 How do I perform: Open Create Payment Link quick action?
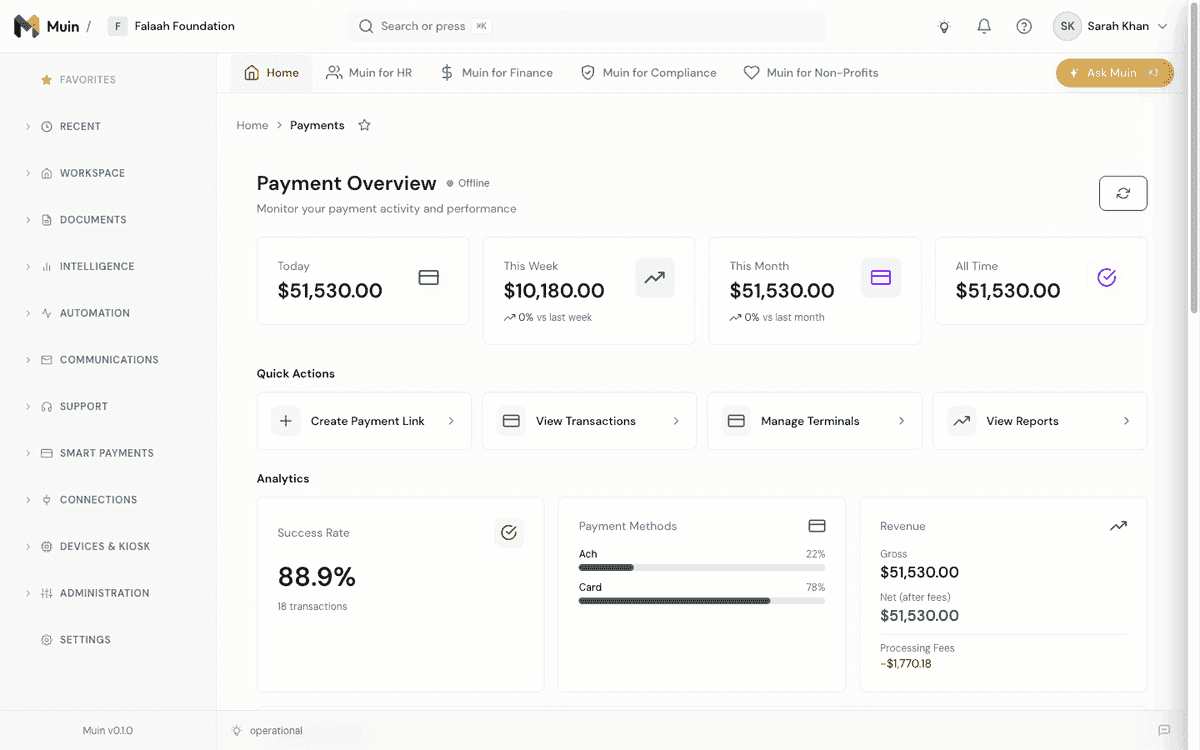[364, 421]
